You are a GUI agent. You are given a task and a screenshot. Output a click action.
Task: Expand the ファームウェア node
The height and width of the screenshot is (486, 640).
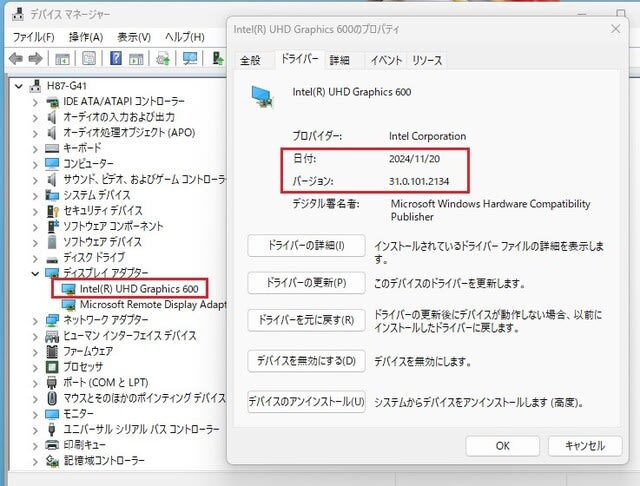[35, 352]
